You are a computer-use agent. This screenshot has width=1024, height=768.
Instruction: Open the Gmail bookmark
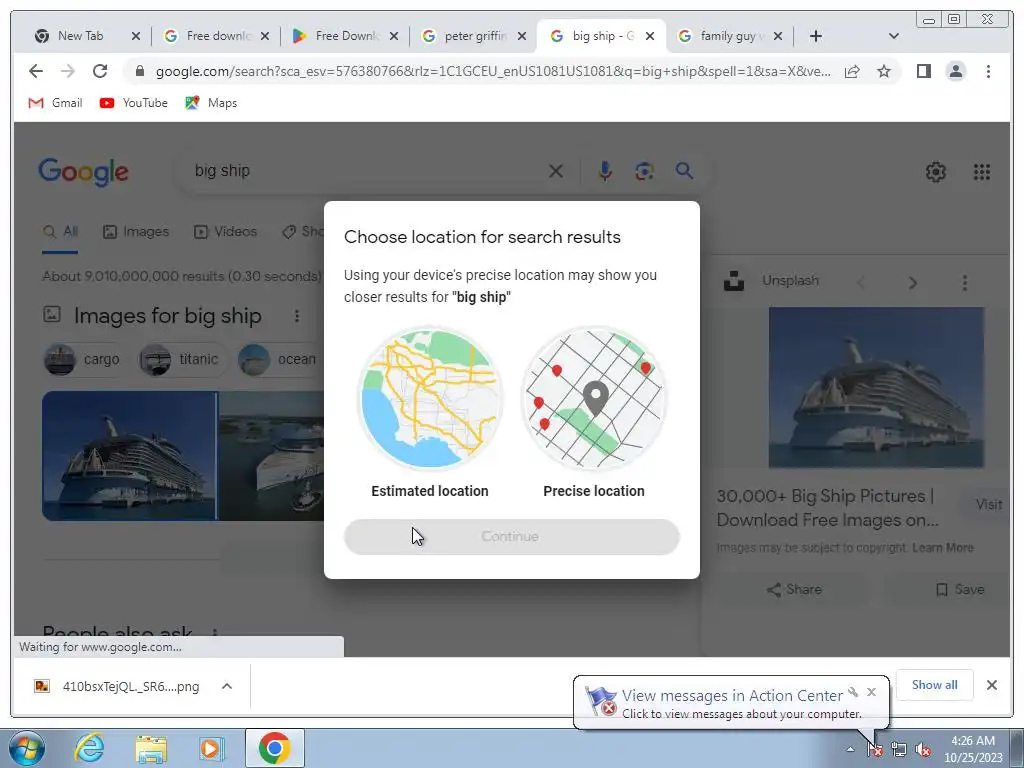(56, 103)
